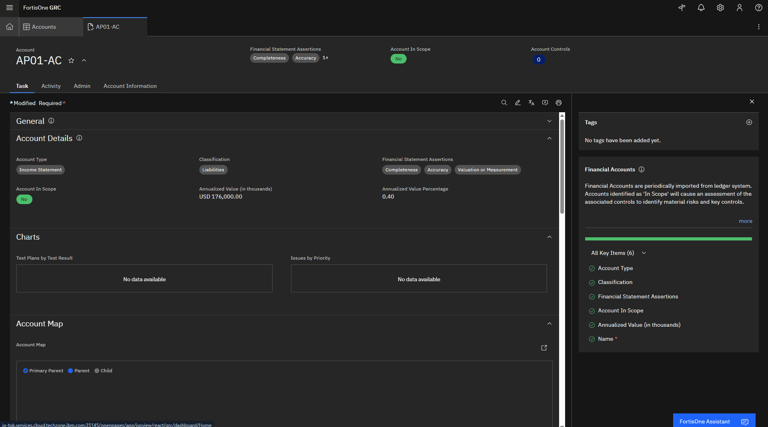The height and width of the screenshot is (427, 768).
Task: Collapse the AP01-AC header with caret
Action: click(84, 61)
